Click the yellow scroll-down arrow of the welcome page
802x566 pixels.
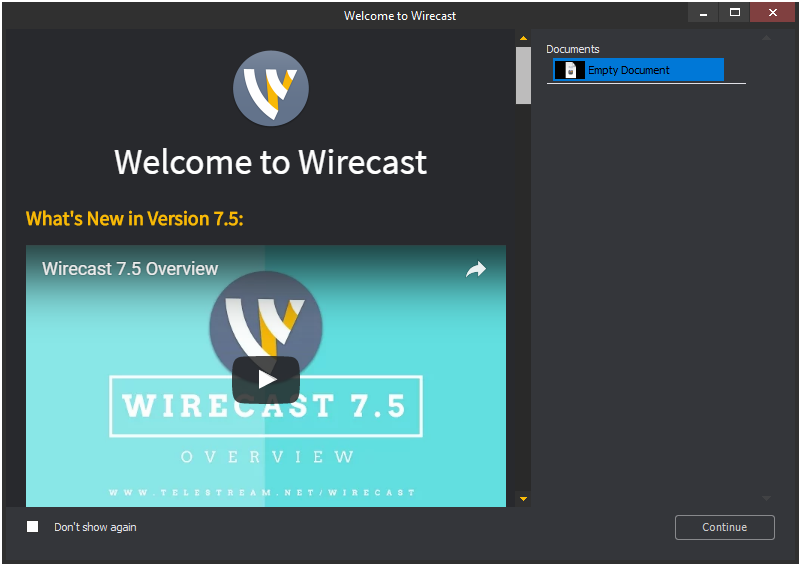click(x=523, y=497)
